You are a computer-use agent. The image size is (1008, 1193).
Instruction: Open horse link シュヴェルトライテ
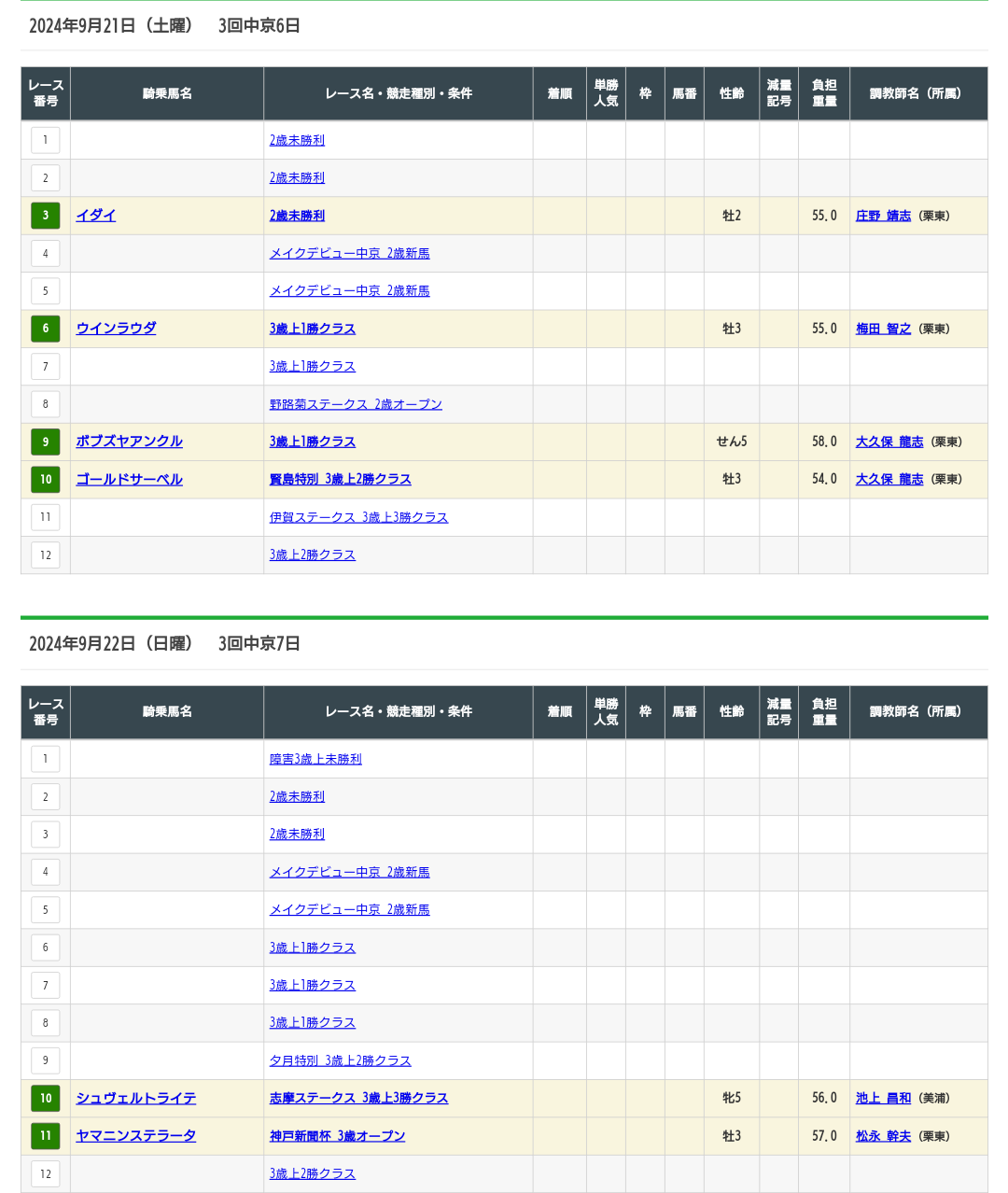[136, 1098]
